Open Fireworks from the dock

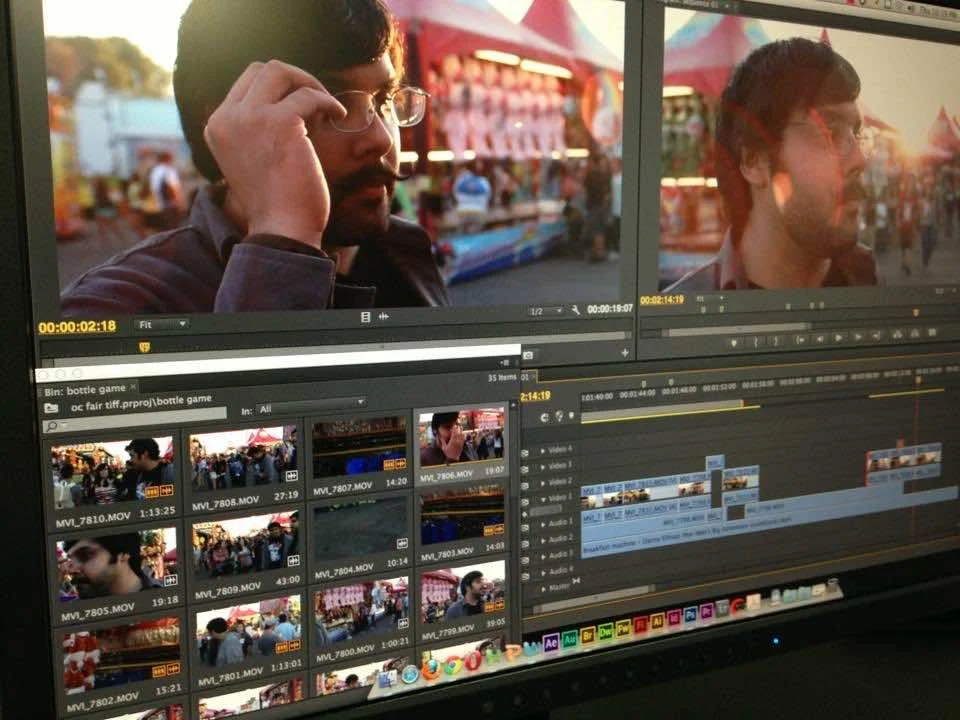coord(623,629)
